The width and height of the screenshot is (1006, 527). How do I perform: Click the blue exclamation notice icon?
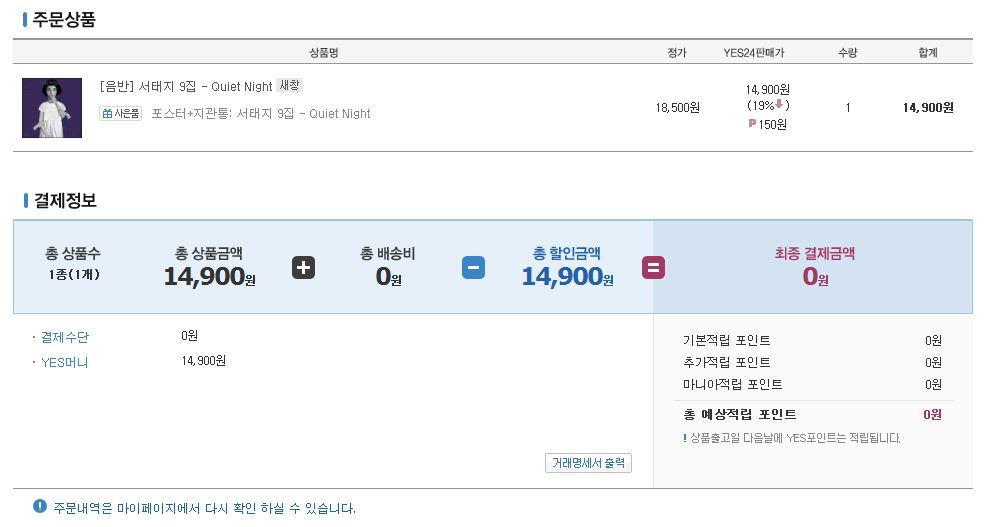40,506
